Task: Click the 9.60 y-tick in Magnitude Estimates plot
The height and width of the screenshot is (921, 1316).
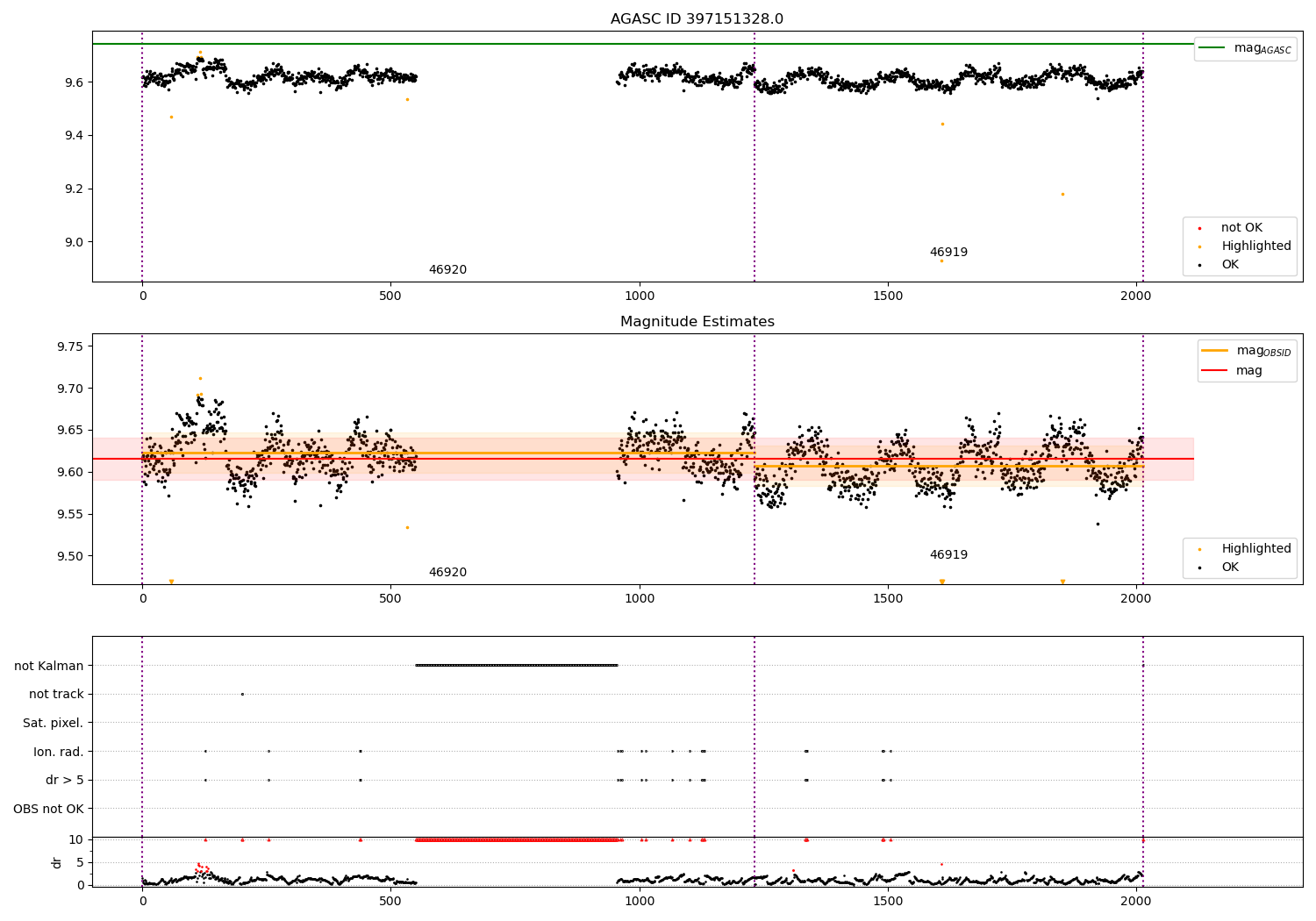Action: coord(70,473)
